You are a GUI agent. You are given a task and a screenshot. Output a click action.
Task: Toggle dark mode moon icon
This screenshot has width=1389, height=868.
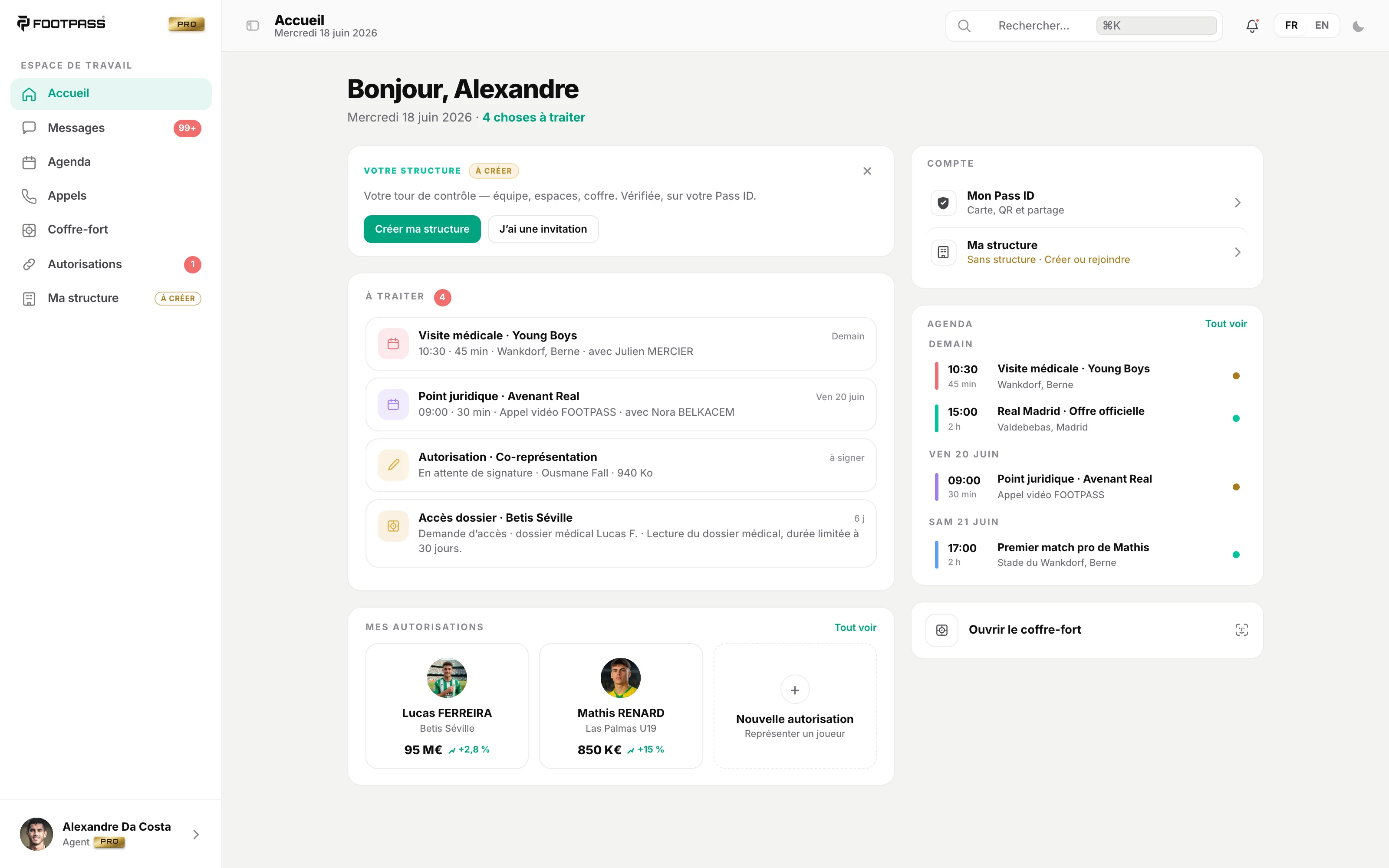1358,26
